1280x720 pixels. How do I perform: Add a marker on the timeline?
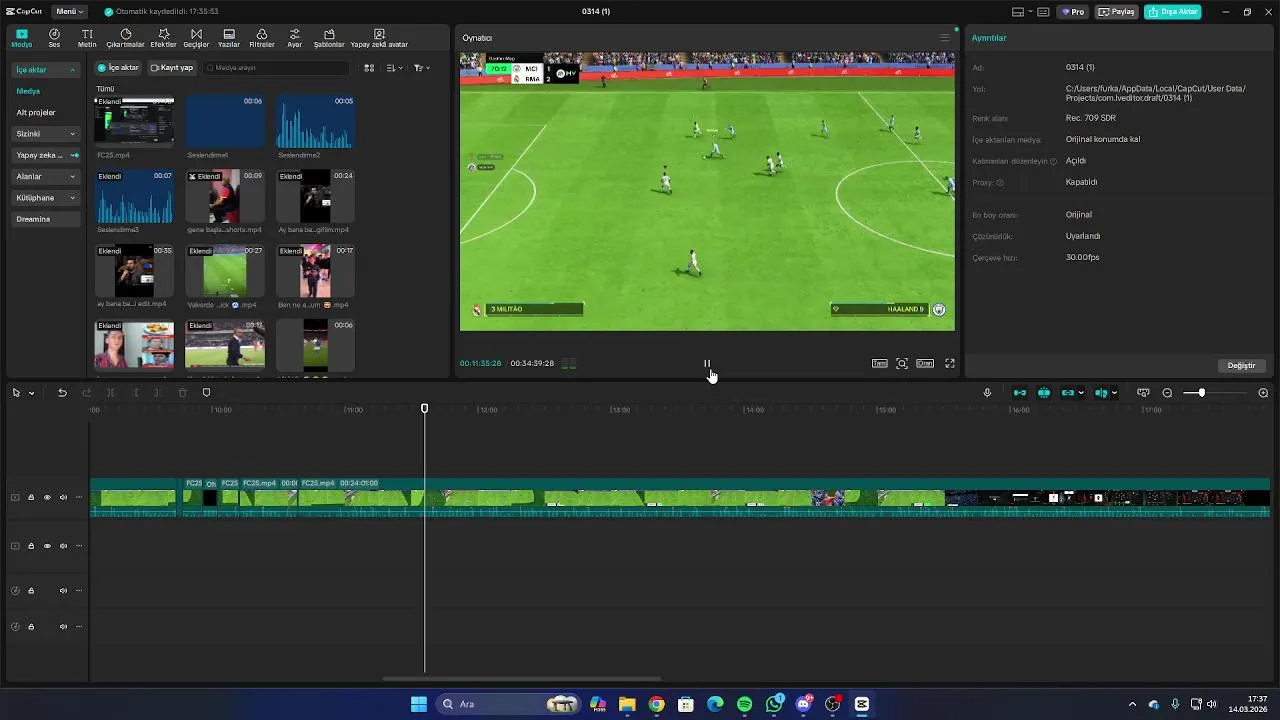tap(207, 393)
